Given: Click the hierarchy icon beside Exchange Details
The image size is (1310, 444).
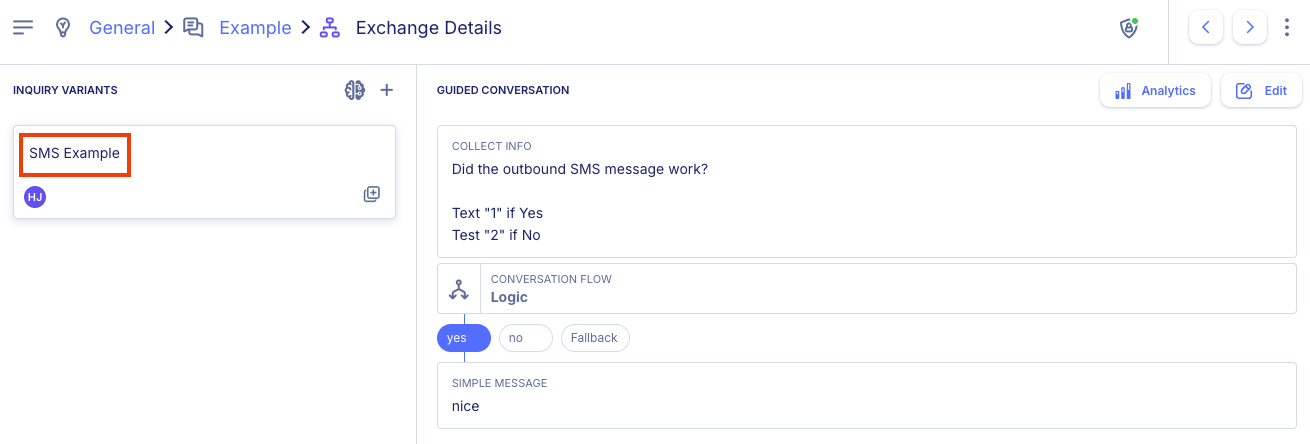Looking at the screenshot, I should click(330, 28).
